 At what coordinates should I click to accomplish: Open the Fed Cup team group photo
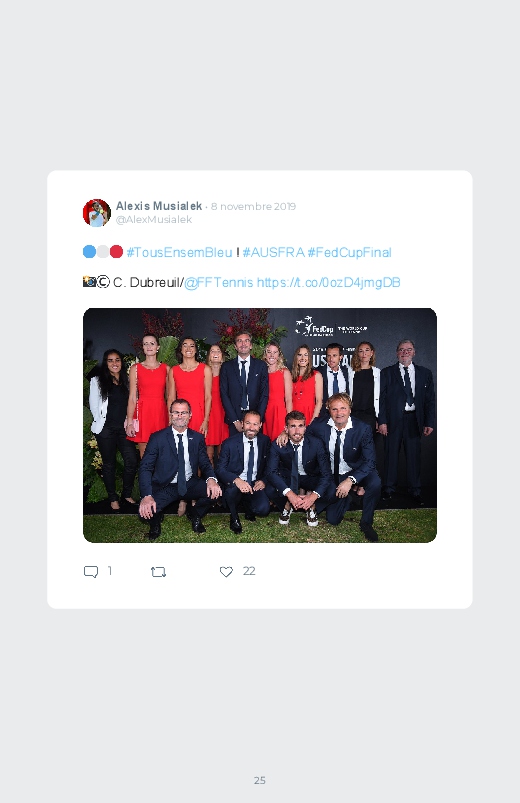260,425
